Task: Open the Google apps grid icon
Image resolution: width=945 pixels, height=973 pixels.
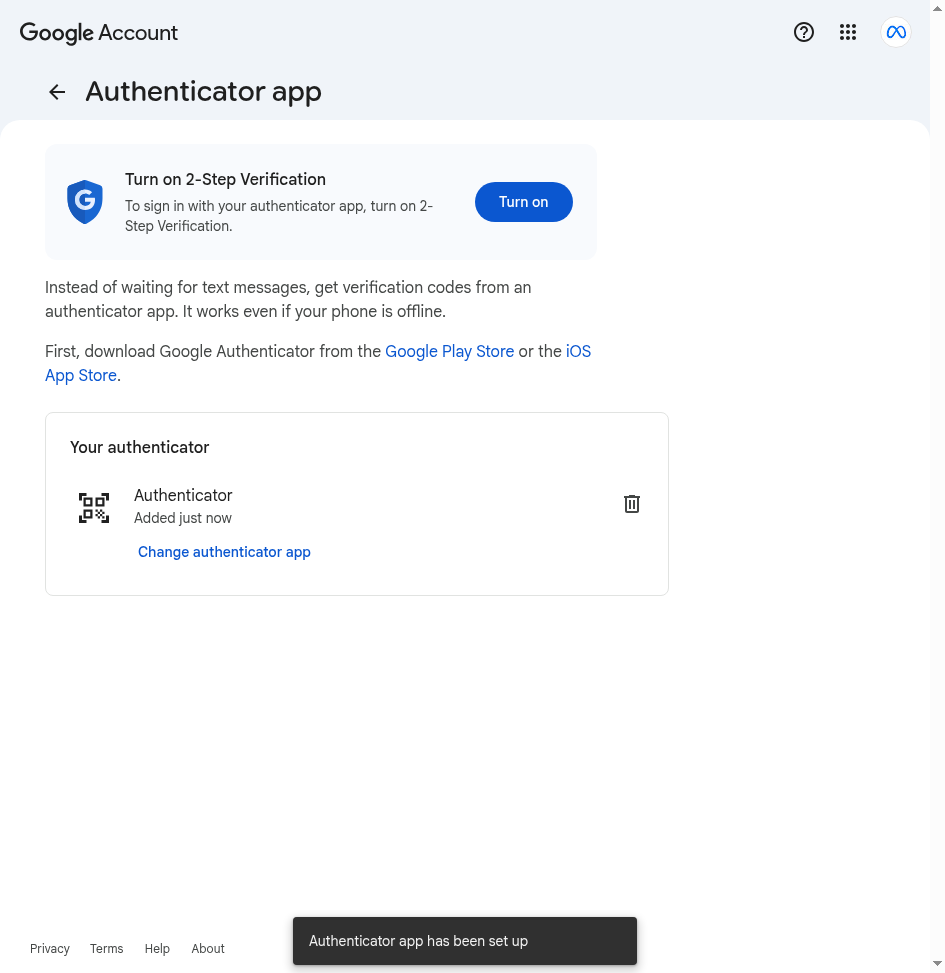Action: (x=848, y=32)
